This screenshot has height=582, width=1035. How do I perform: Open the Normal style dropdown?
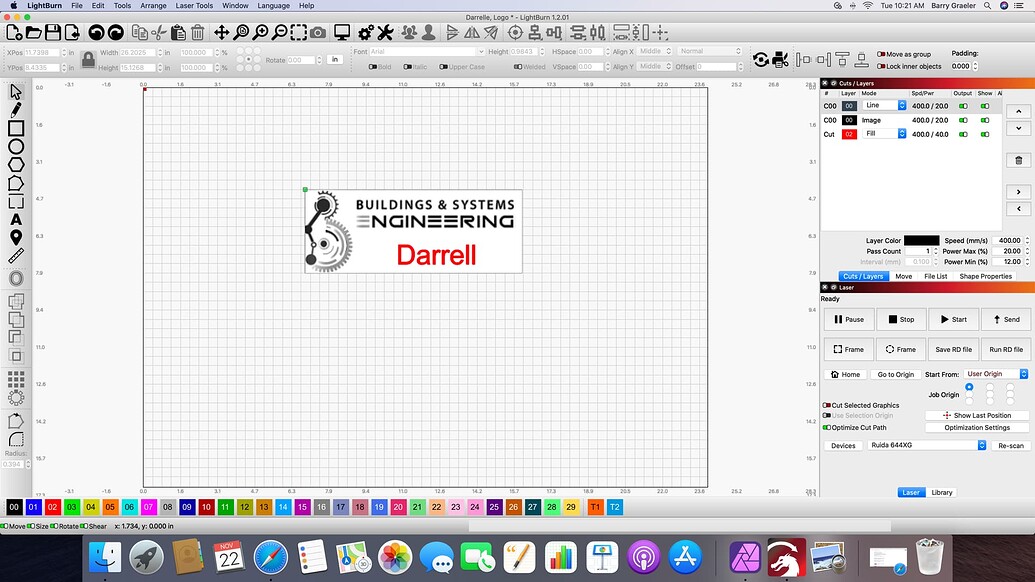pyautogui.click(x=710, y=51)
